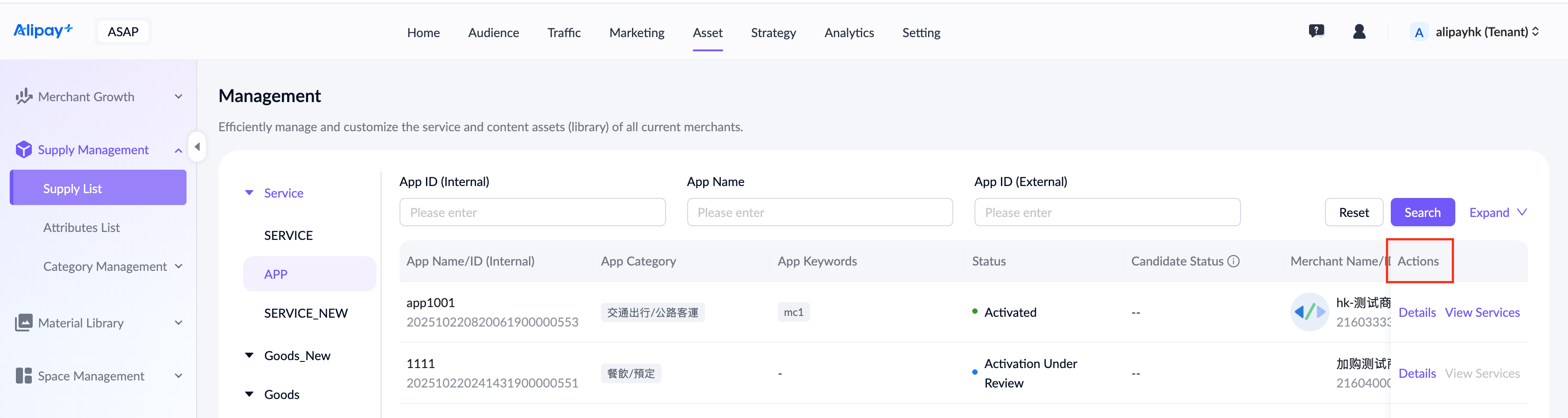Click the hk merchant code avatar icon
The width and height of the screenshot is (1568, 418).
tap(1309, 312)
